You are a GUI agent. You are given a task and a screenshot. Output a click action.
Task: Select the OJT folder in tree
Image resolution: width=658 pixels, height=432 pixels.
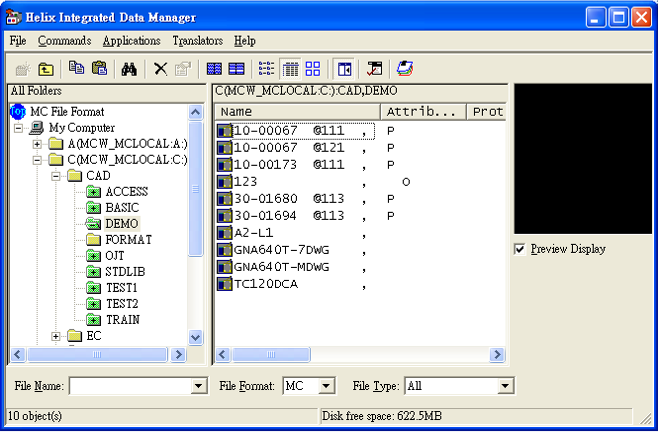pos(115,256)
